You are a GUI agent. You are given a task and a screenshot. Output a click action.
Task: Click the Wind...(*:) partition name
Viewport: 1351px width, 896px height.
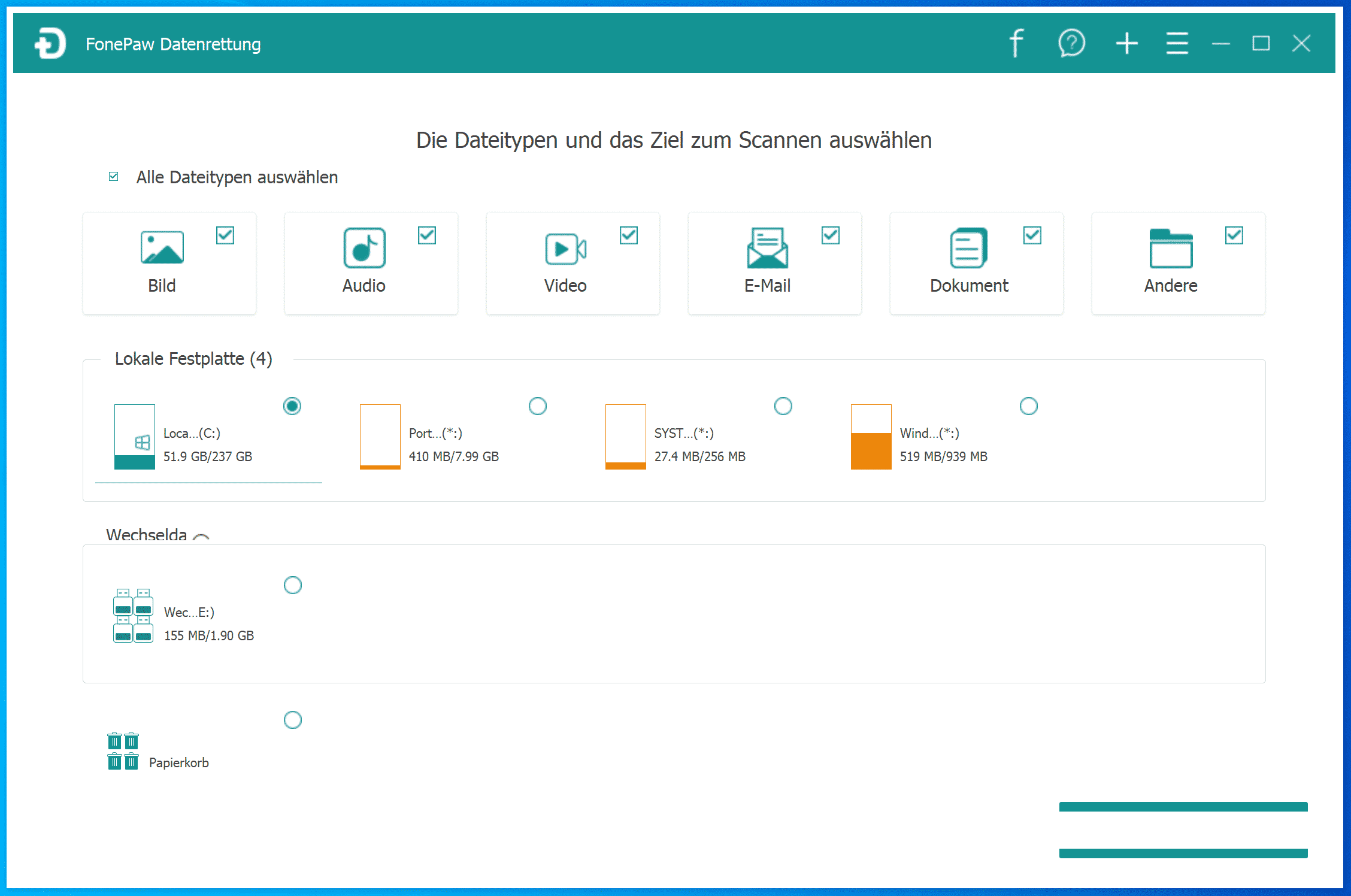click(929, 433)
